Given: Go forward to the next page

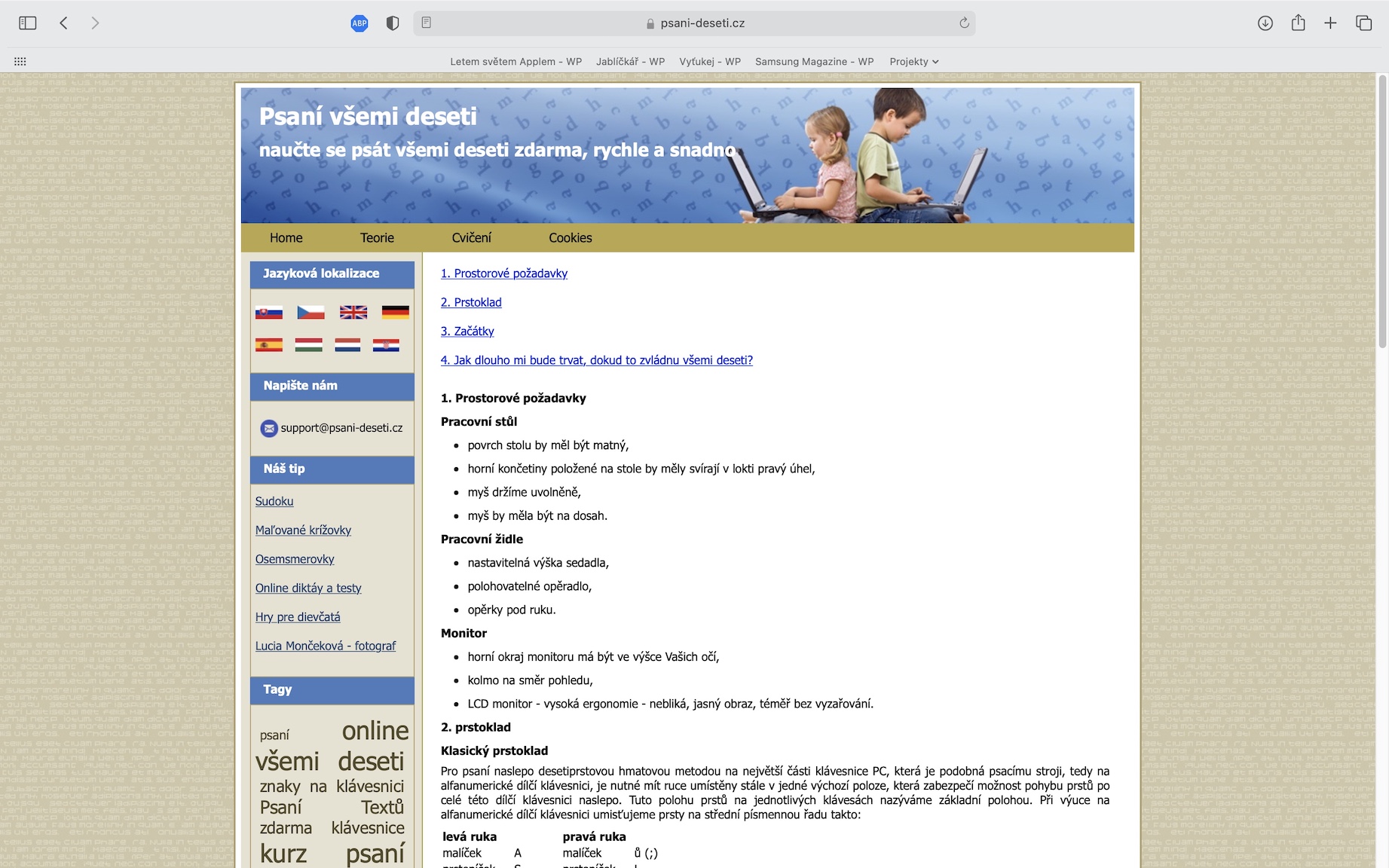Looking at the screenshot, I should pos(95,23).
